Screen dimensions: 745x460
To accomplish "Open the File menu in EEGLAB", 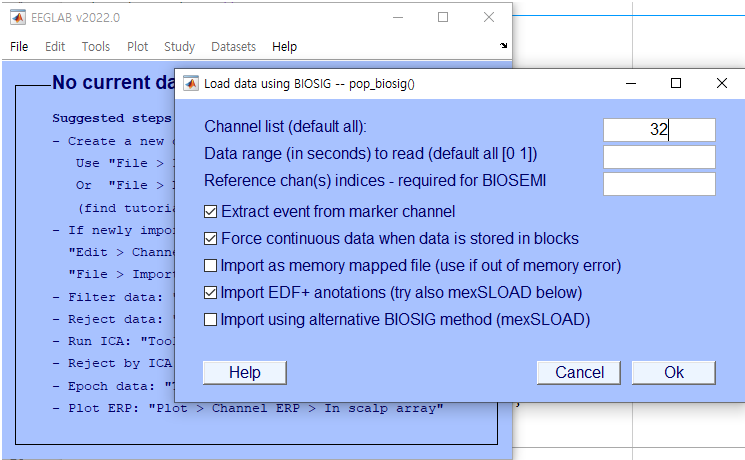I will coord(19,47).
